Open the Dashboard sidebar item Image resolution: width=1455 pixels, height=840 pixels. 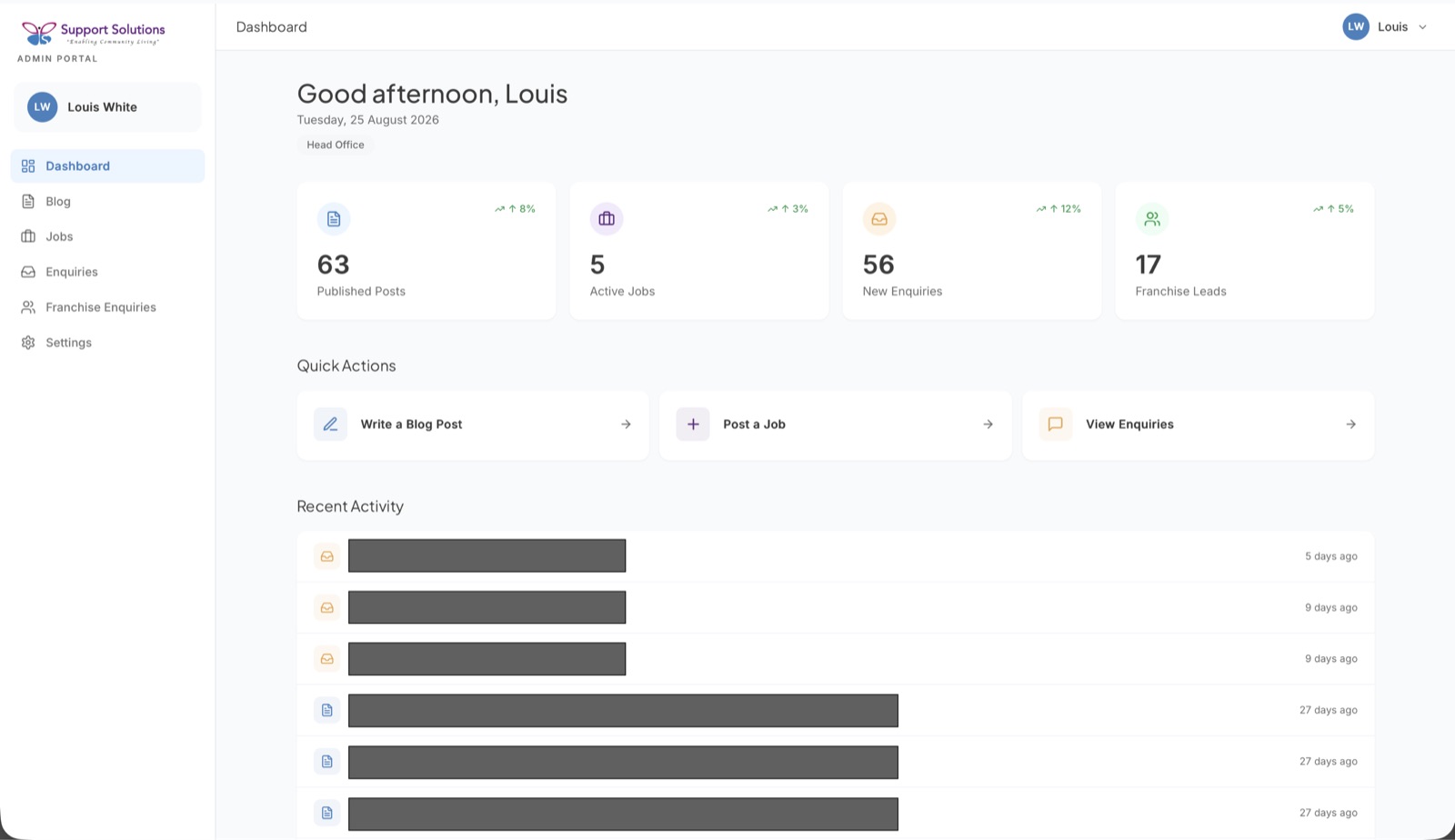tap(107, 166)
